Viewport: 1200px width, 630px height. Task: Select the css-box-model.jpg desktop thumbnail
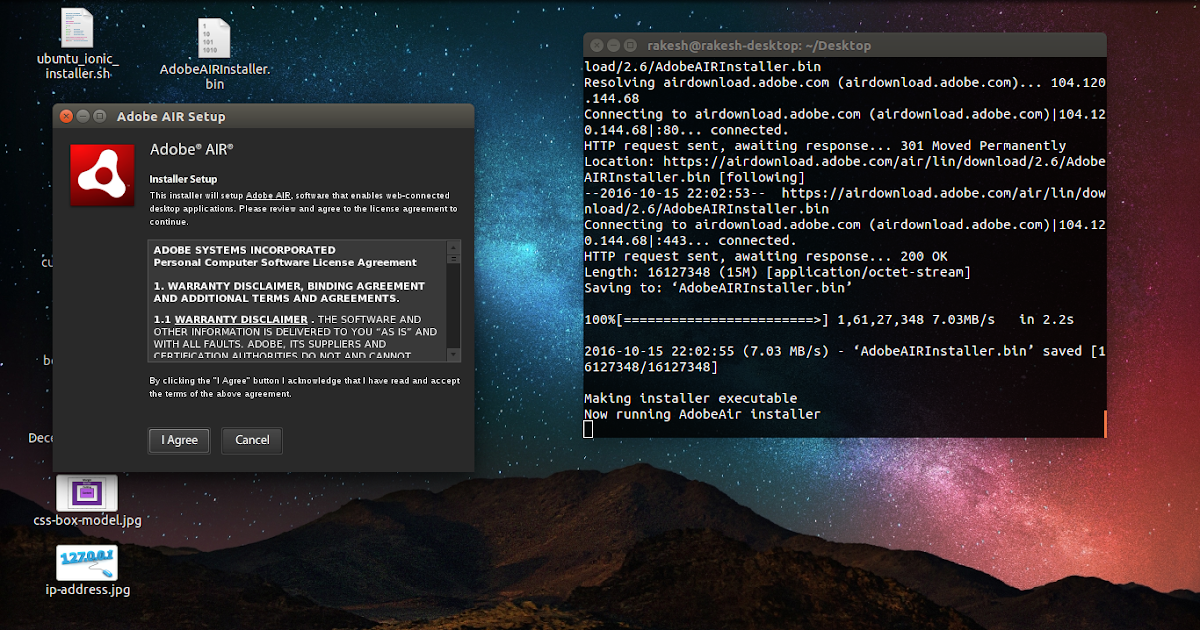87,500
